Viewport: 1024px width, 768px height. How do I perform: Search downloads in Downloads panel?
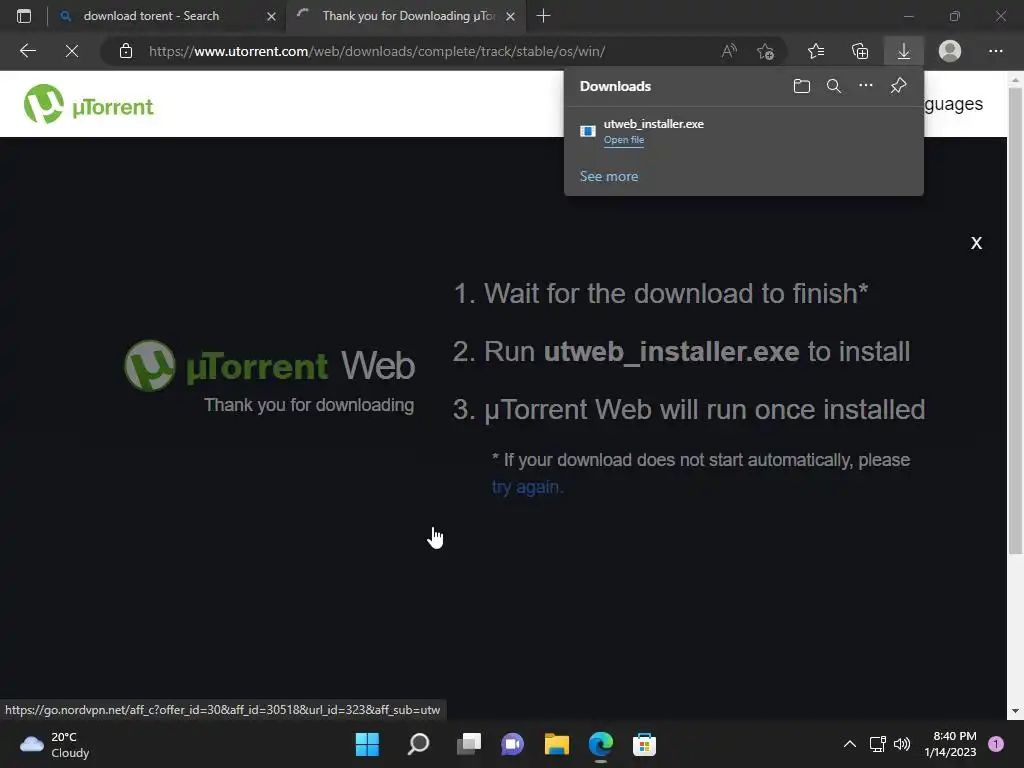[834, 86]
